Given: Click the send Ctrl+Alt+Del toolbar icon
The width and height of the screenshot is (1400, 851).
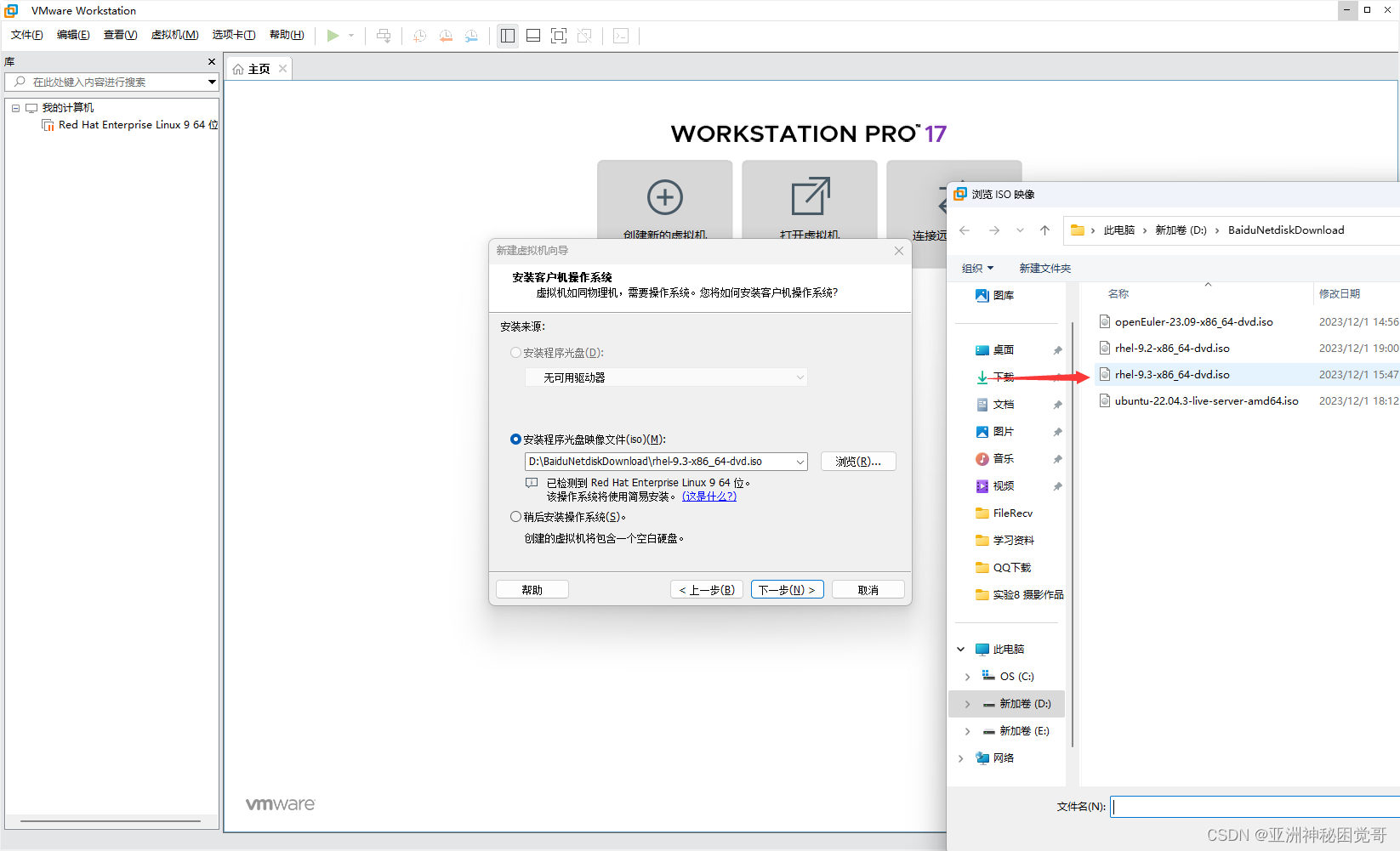Looking at the screenshot, I should click(x=384, y=36).
